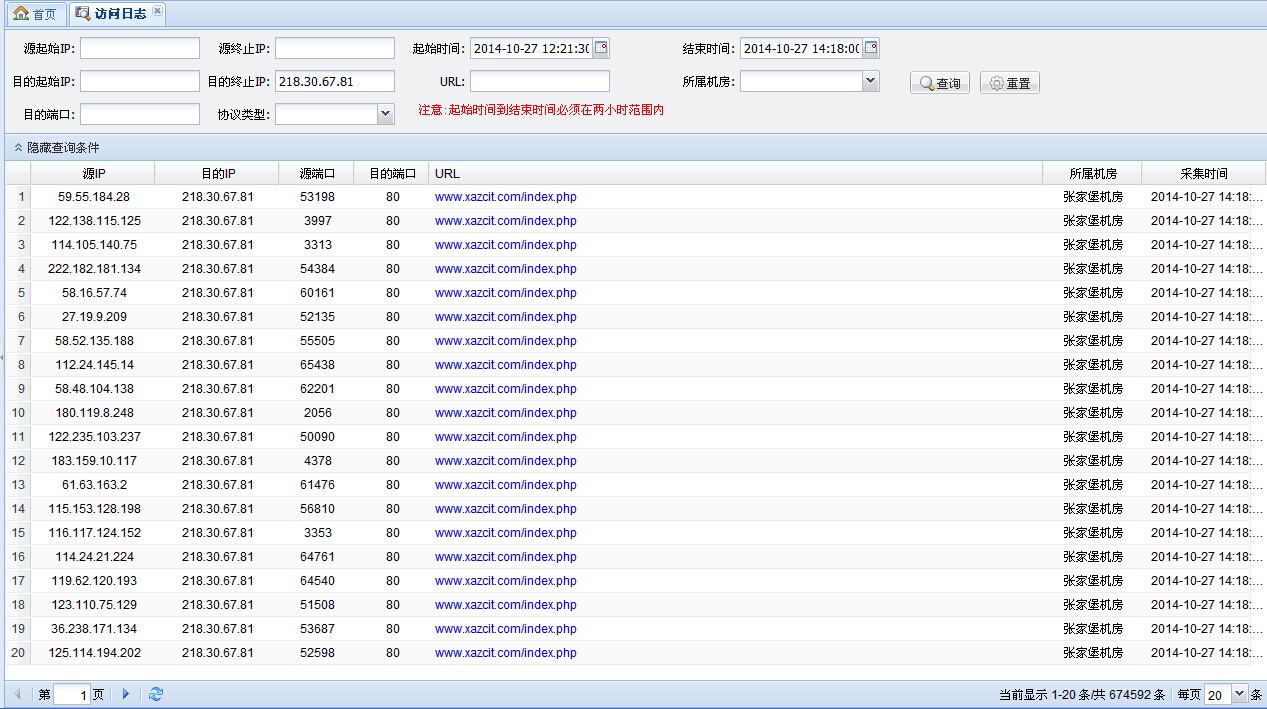Image resolution: width=1267 pixels, height=709 pixels.
Task: Expand the 所属机房 dropdown
Action: tap(870, 82)
